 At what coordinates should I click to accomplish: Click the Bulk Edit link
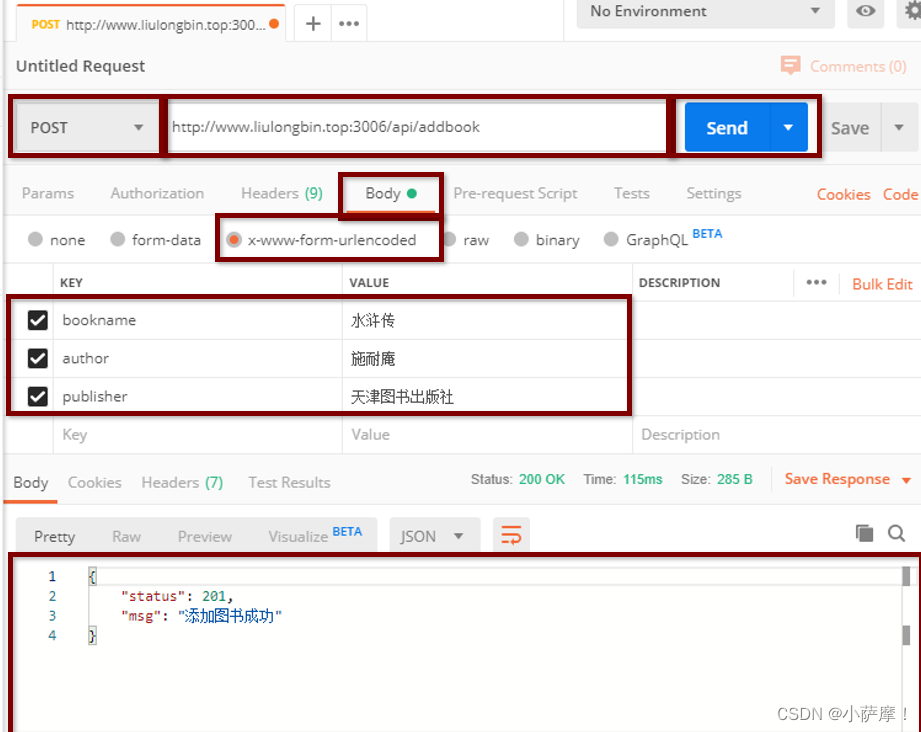(882, 284)
